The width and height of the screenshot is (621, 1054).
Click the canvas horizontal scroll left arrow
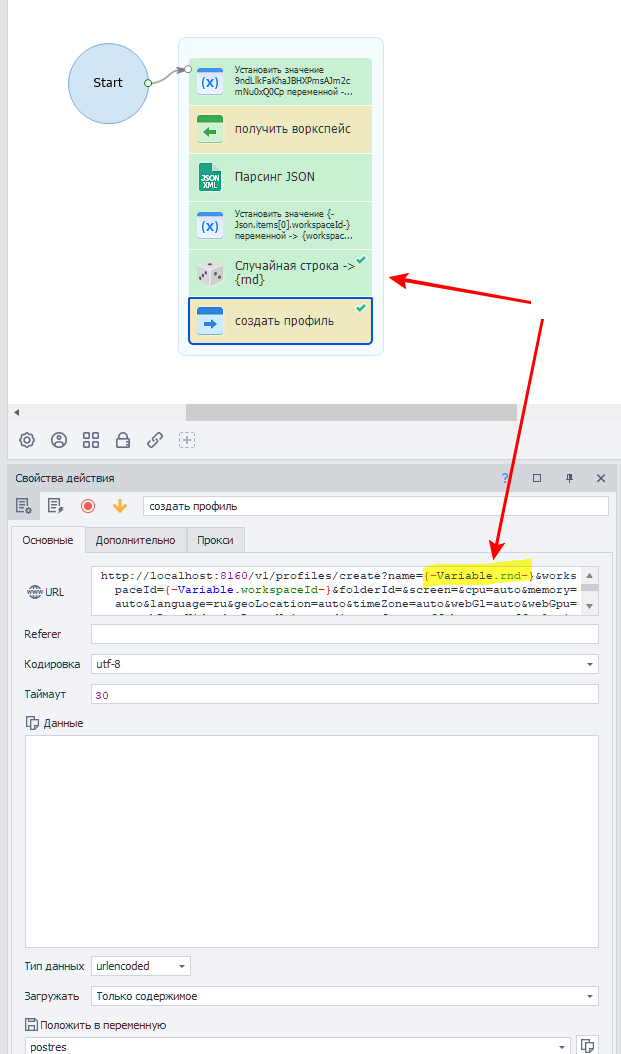tap(17, 412)
